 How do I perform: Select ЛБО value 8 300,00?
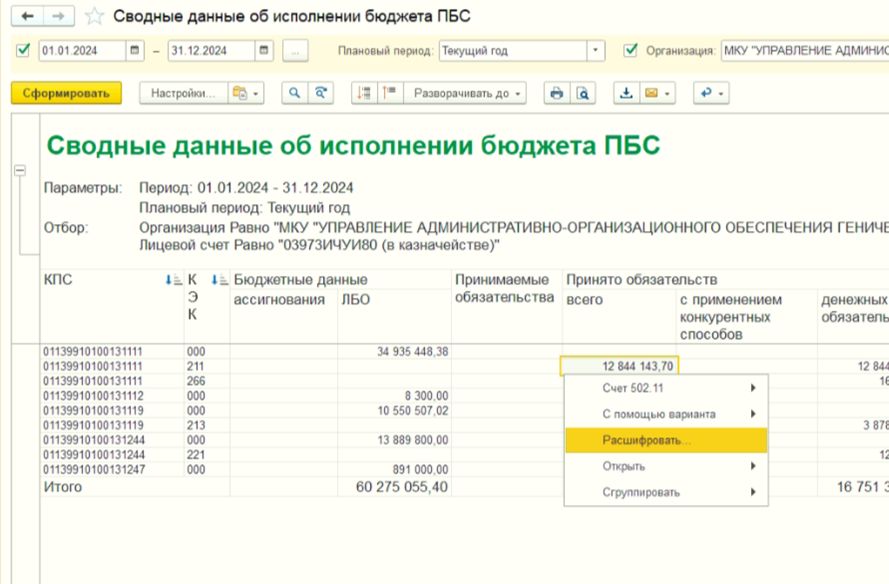pos(395,396)
